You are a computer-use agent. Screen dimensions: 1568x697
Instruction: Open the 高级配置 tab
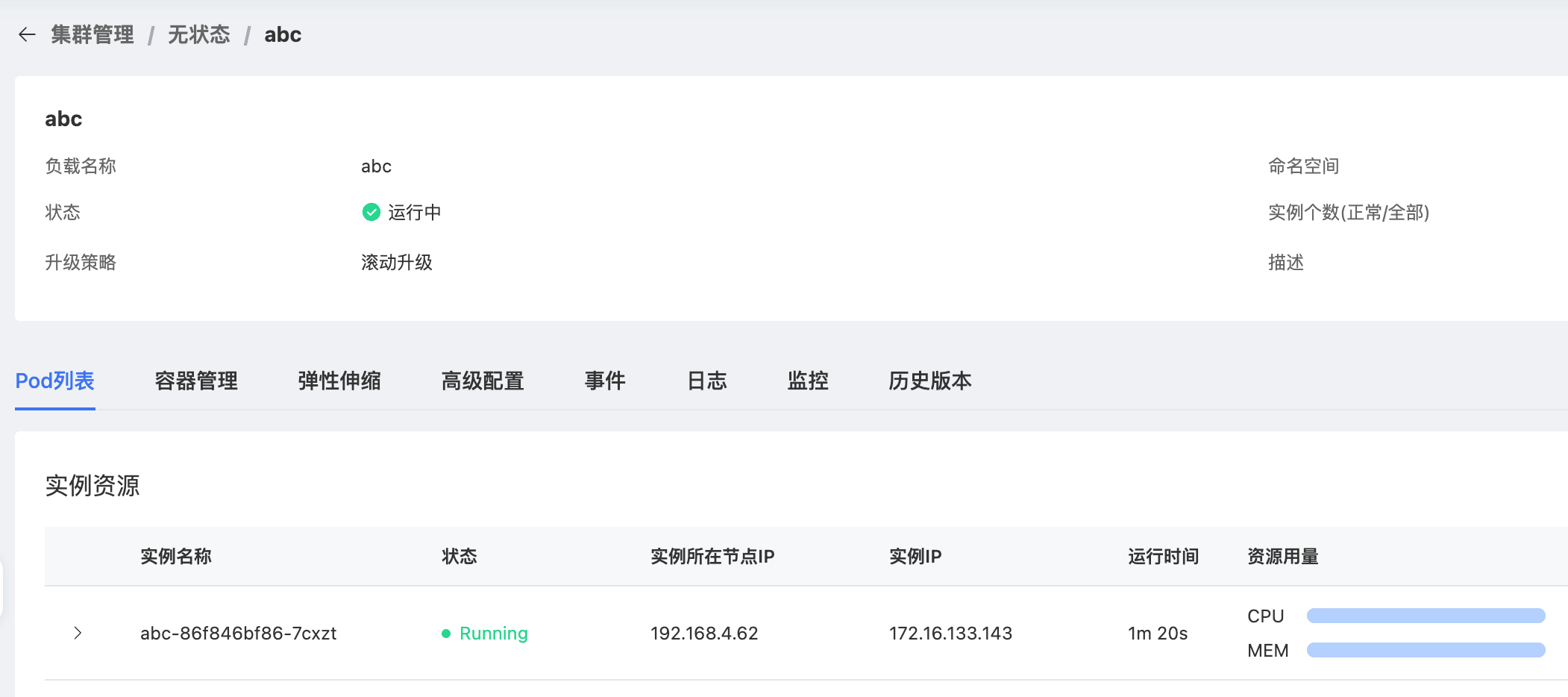point(483,381)
